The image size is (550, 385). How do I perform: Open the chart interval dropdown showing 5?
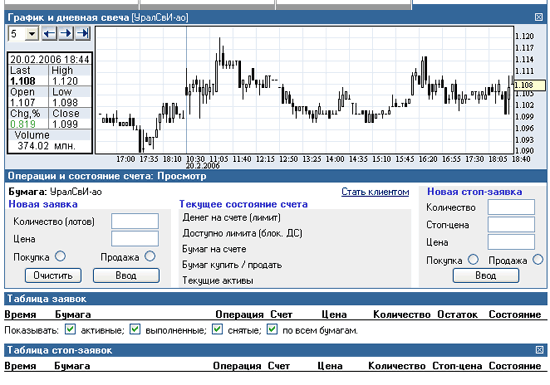(32, 34)
